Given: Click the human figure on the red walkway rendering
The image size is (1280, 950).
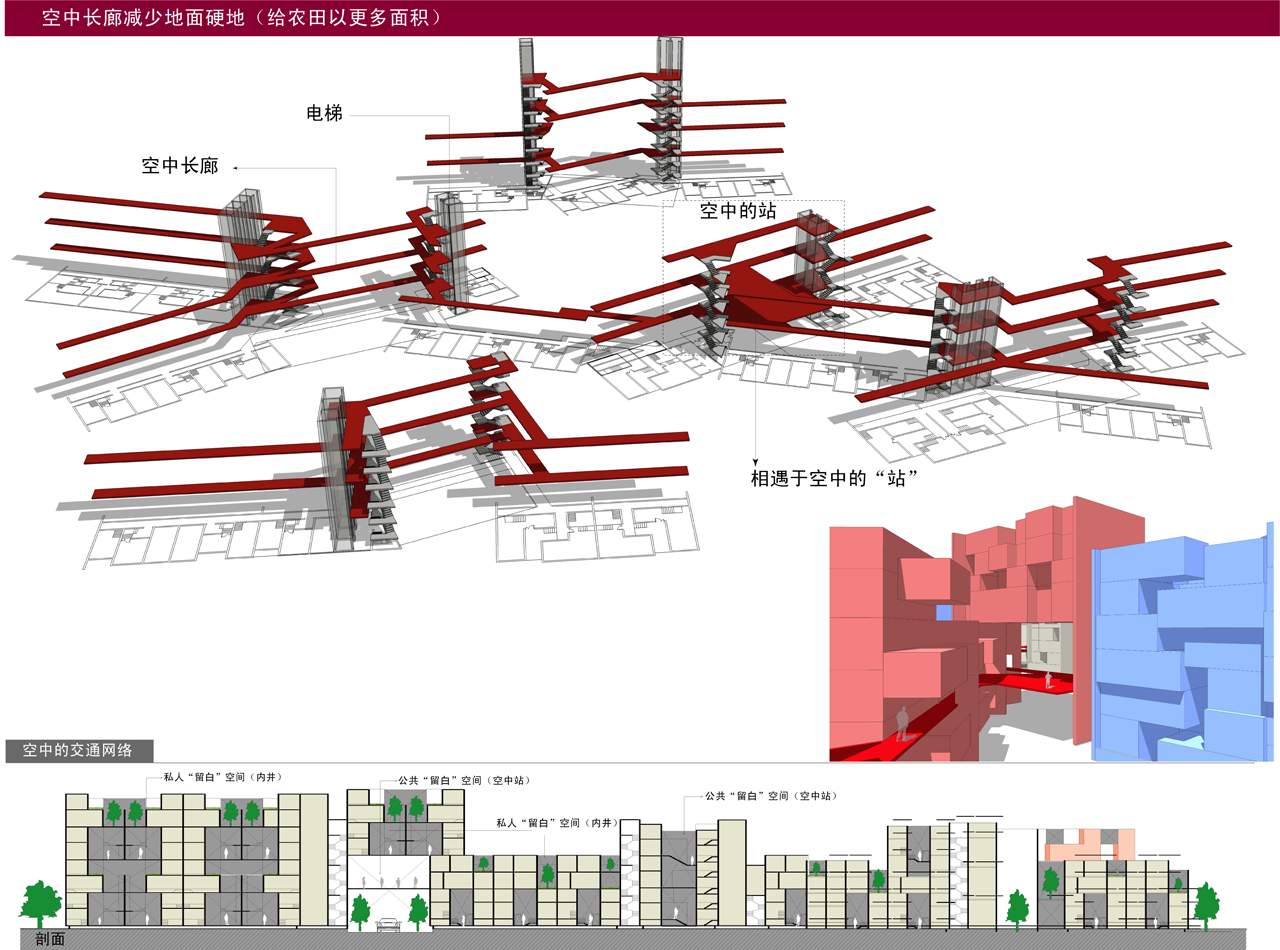Looking at the screenshot, I should (903, 722).
